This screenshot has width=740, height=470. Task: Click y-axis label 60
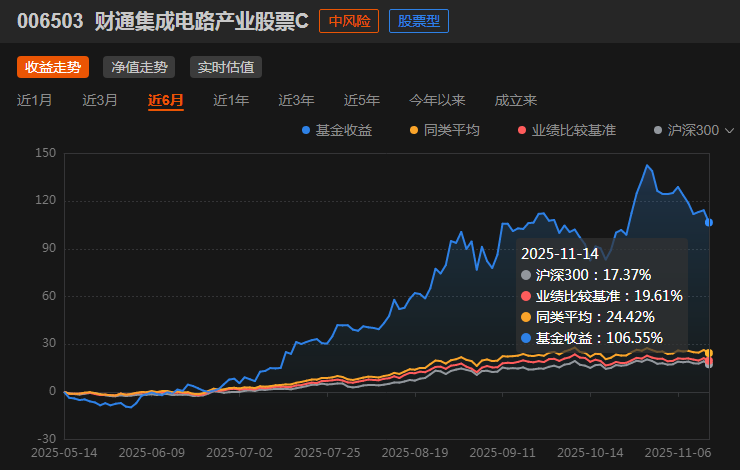[x=49, y=296]
